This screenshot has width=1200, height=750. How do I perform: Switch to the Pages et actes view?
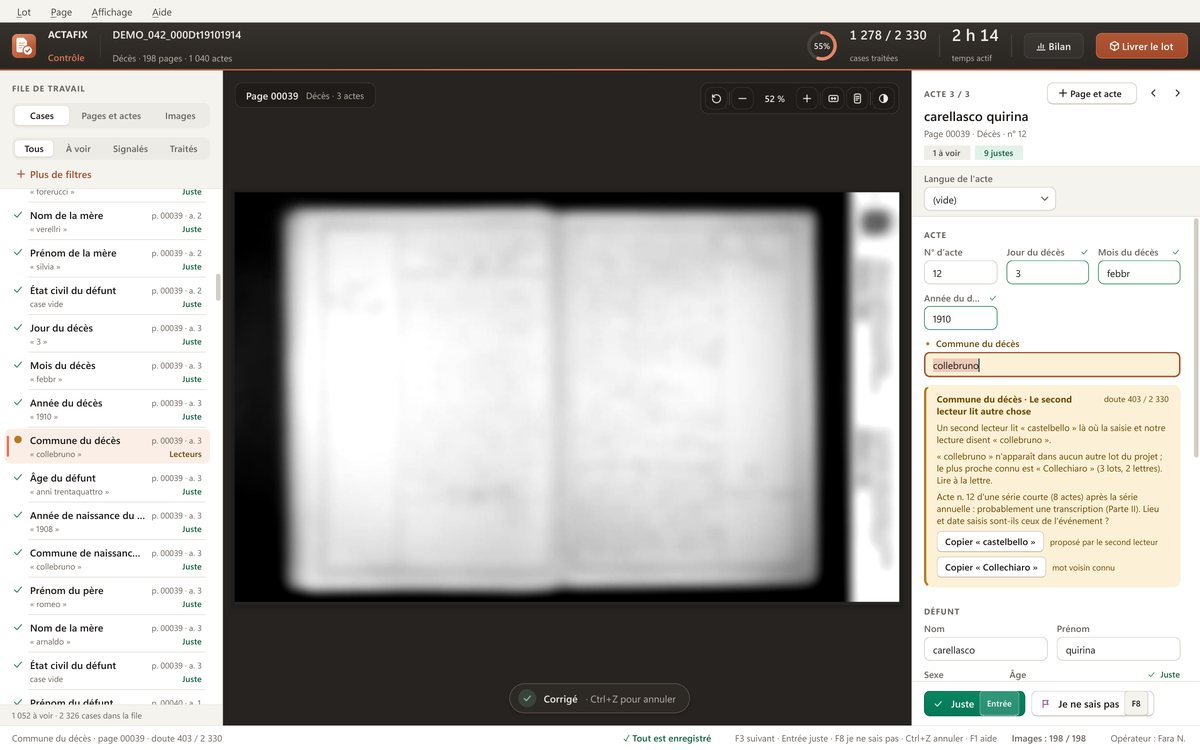(111, 116)
